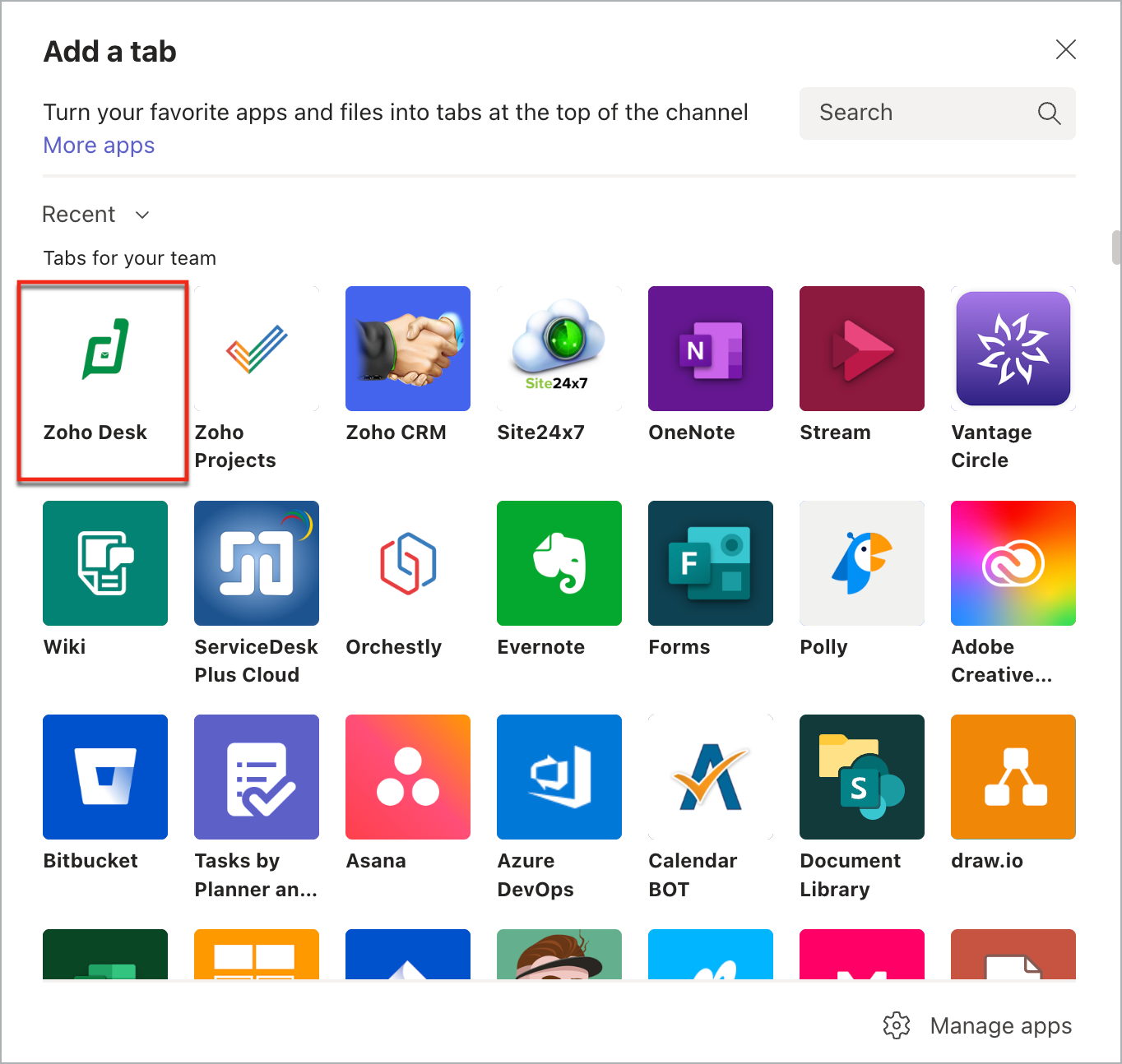Viewport: 1122px width, 1064px height.
Task: Open the Vantage Circle app icon
Action: tap(1013, 349)
